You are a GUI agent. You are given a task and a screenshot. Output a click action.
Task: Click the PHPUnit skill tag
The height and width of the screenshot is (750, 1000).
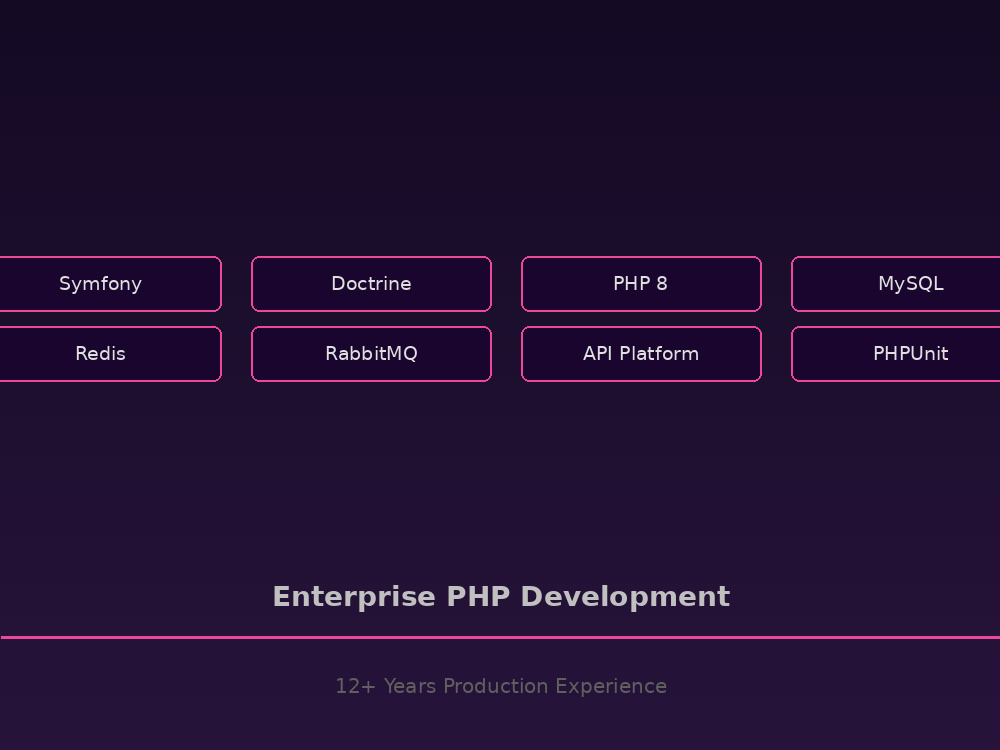895,354
